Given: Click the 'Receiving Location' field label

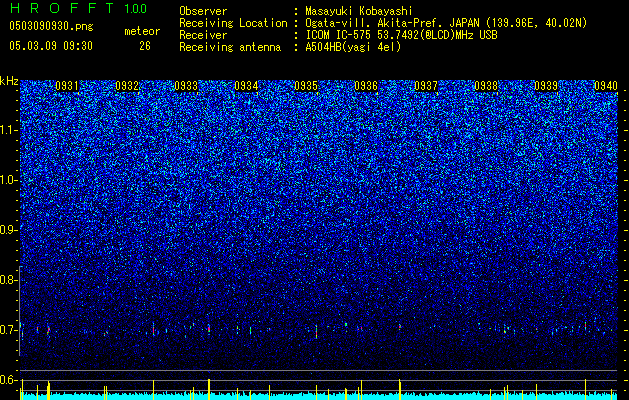Looking at the screenshot, I should (x=233, y=23).
